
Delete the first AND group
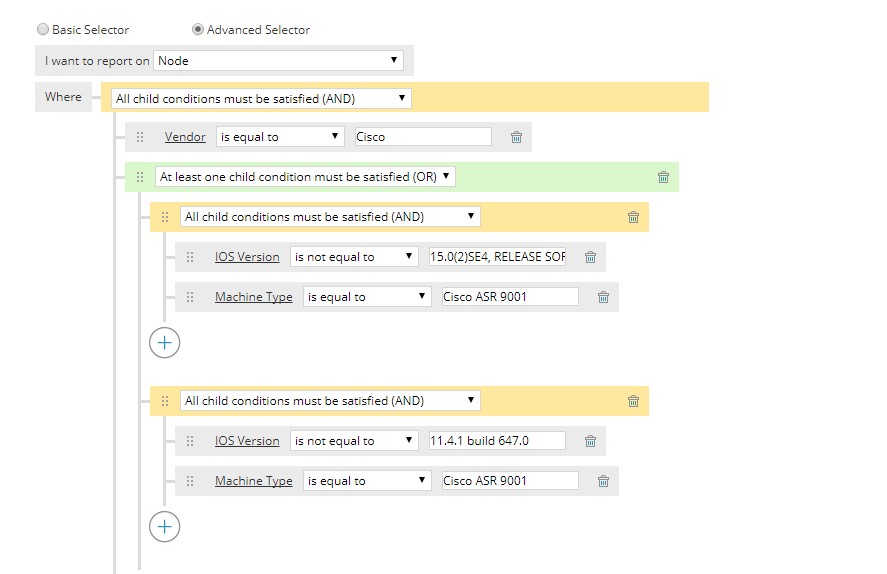pos(633,217)
